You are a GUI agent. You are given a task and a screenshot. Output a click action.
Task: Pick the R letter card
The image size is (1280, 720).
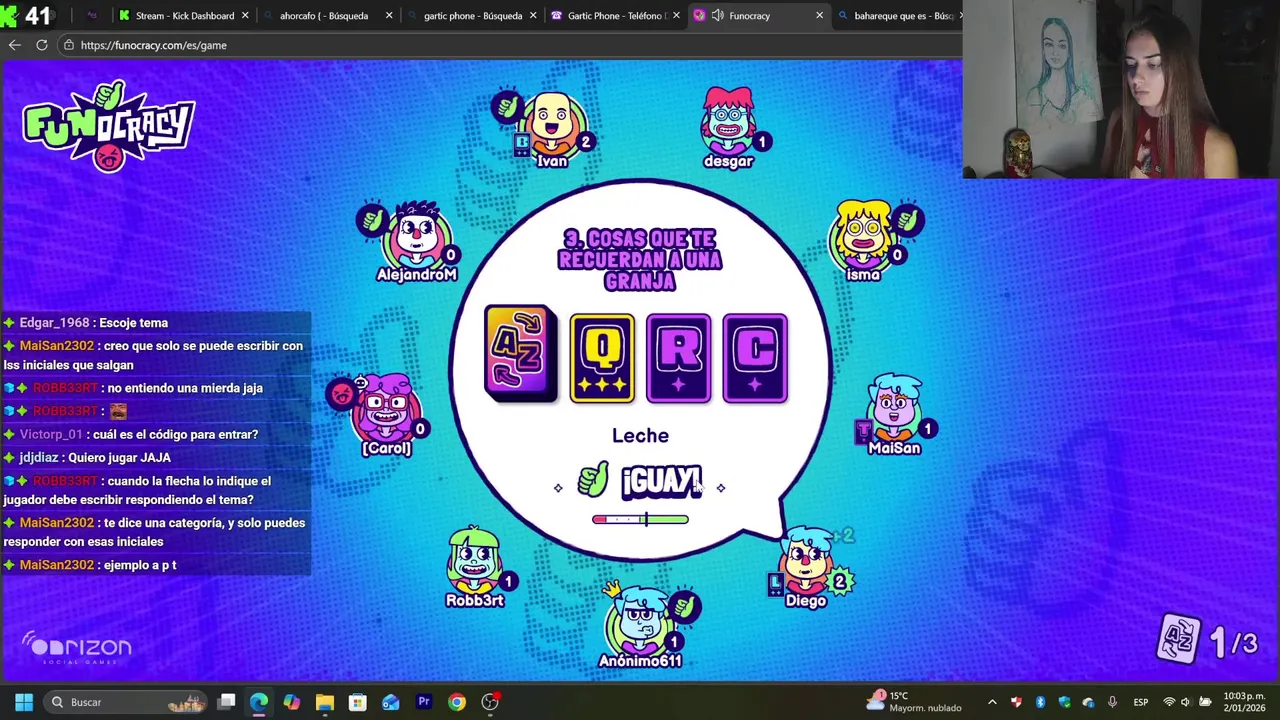(679, 358)
